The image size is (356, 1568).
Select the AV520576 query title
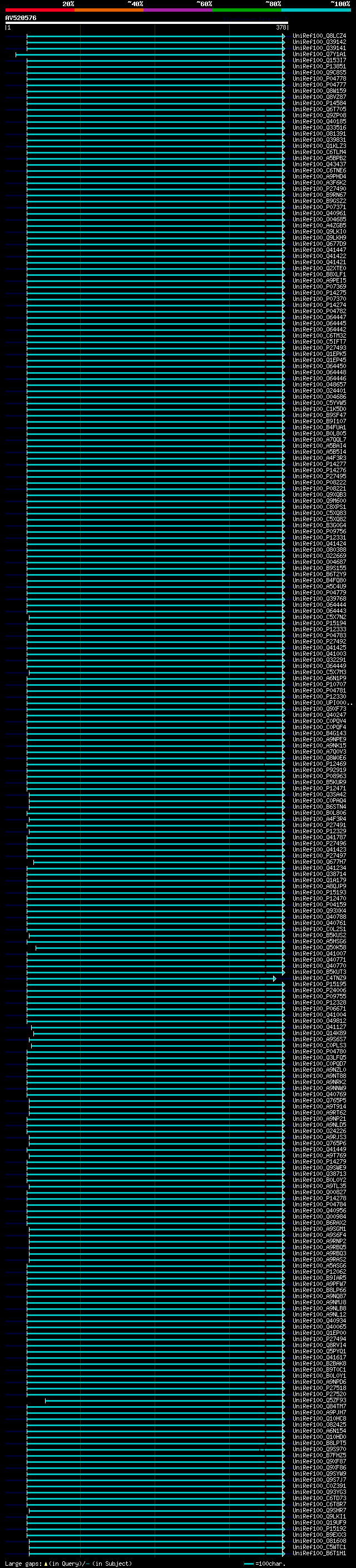click(x=21, y=18)
